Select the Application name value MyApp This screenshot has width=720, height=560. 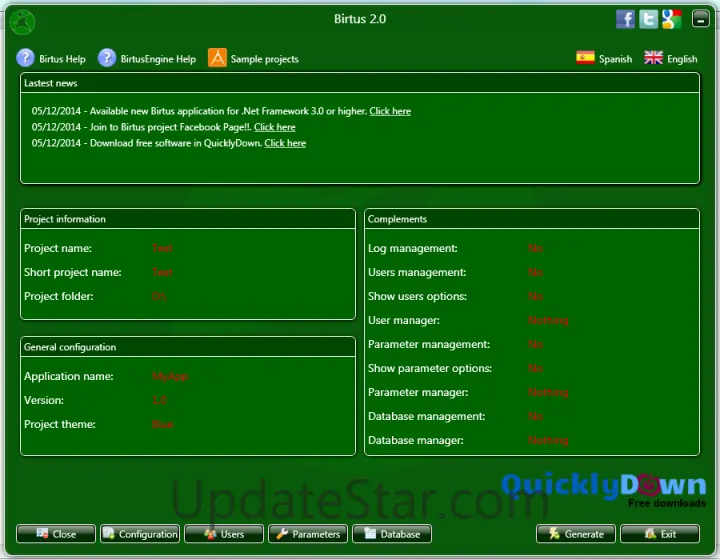click(x=170, y=376)
